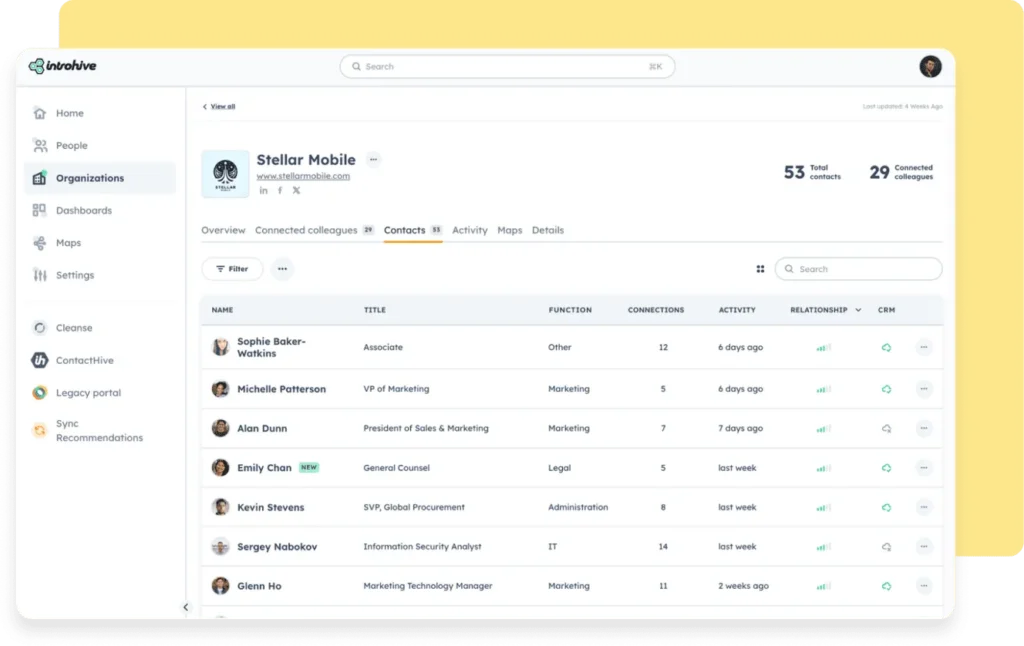The image size is (1024, 646).
Task: Expand the more options menu beside Filter
Action: 281,268
